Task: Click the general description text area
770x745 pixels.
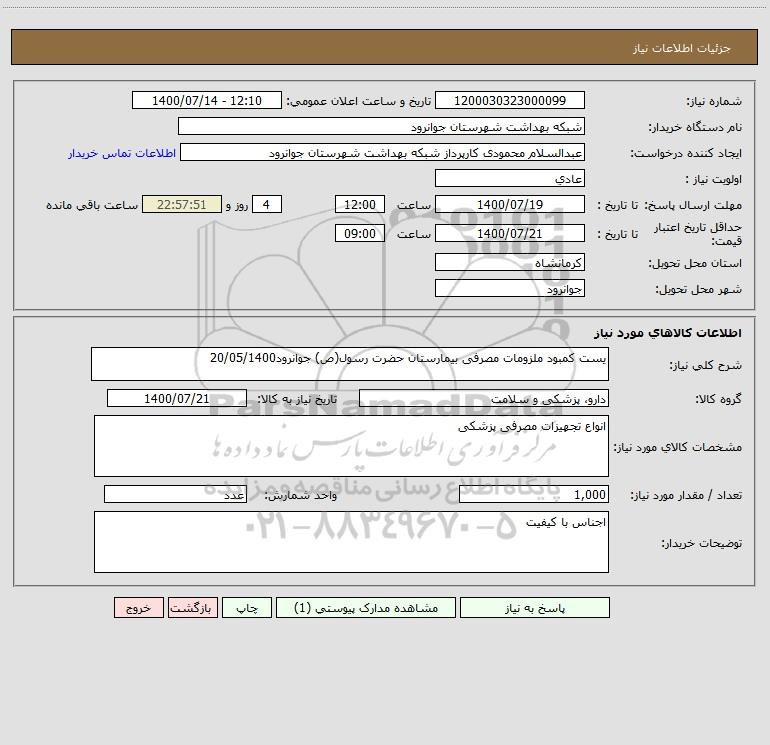Action: point(350,364)
